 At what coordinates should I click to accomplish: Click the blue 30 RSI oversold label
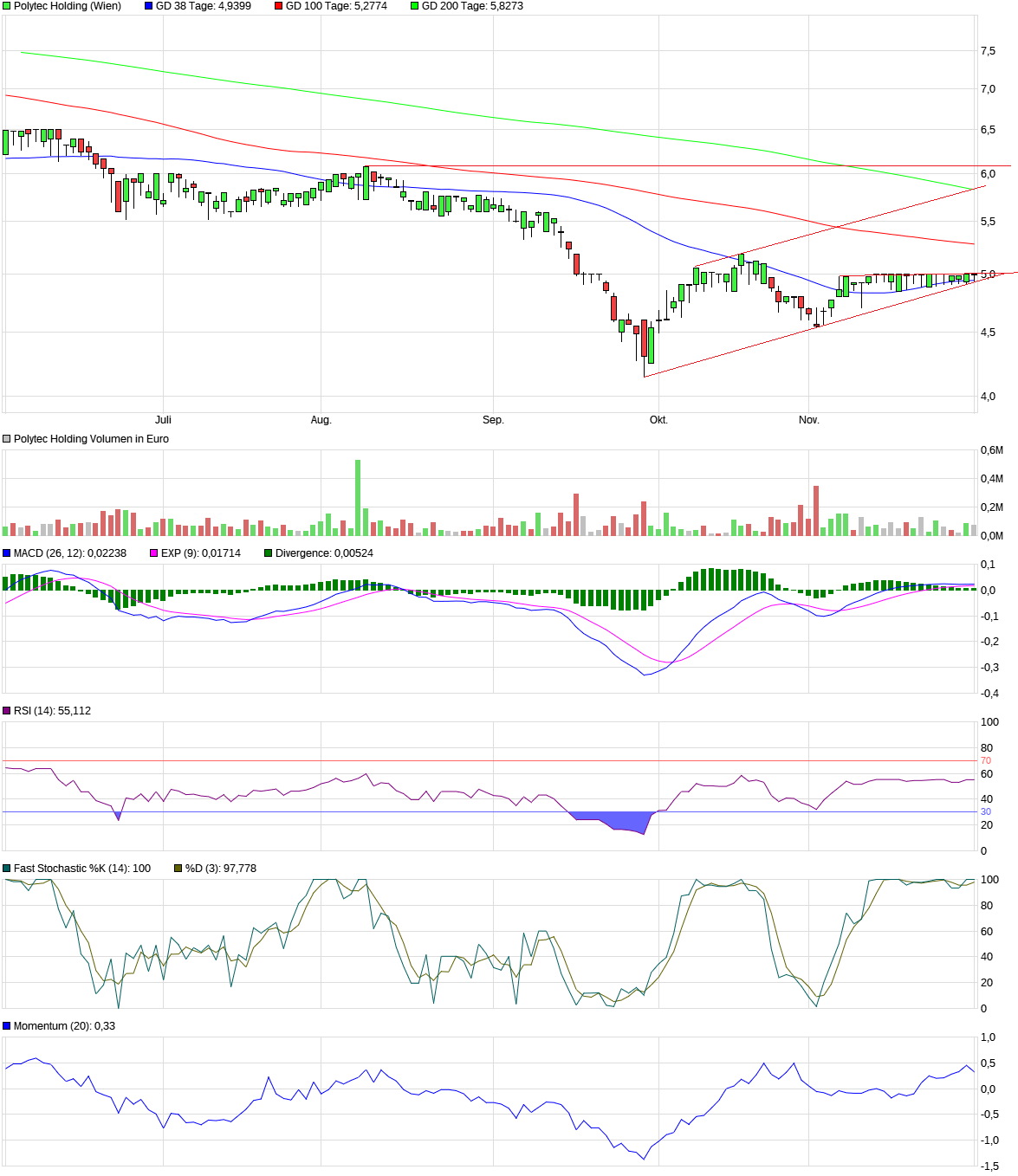coord(986,811)
